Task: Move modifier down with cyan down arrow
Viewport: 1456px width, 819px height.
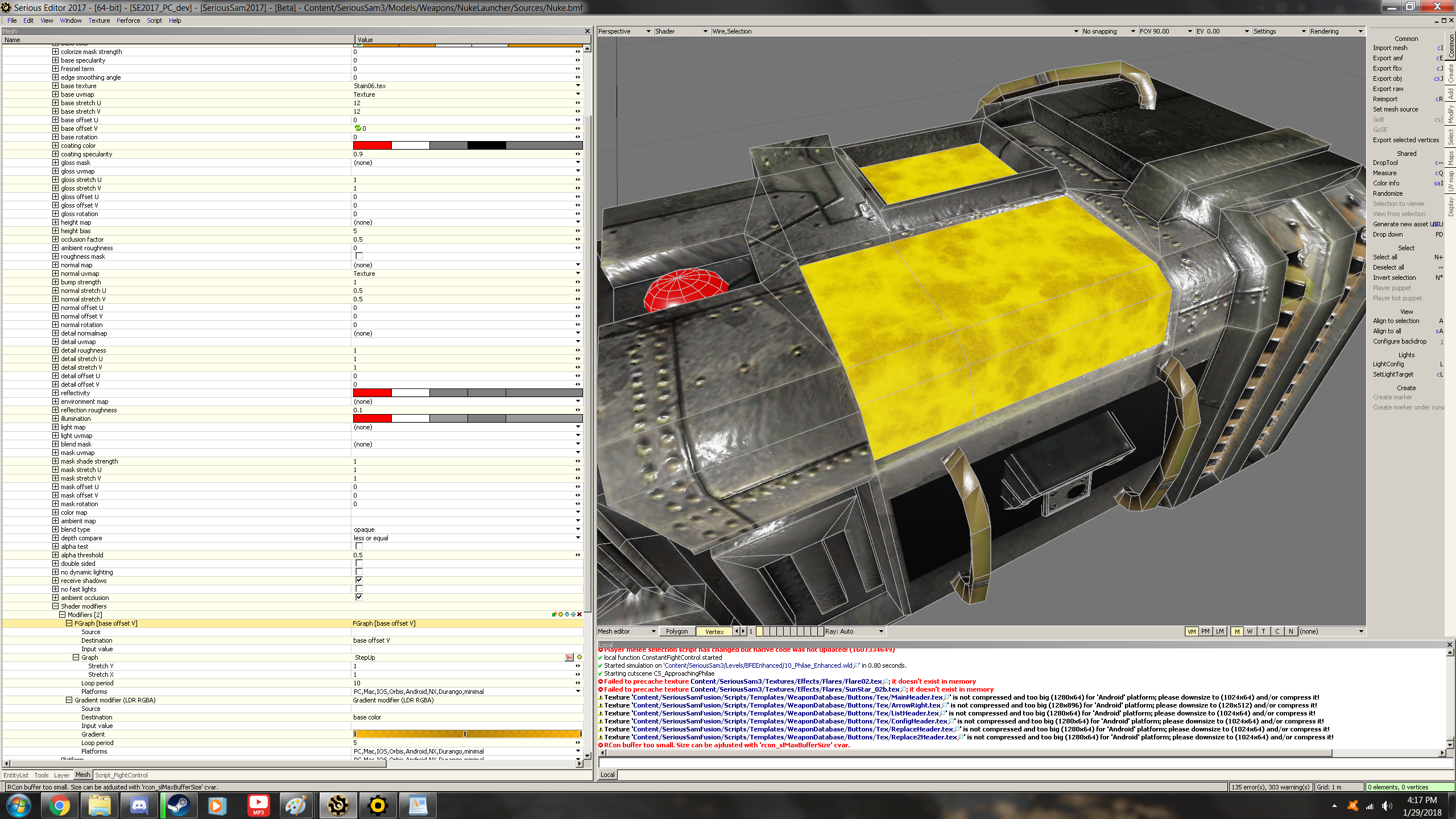Action: coord(567,614)
